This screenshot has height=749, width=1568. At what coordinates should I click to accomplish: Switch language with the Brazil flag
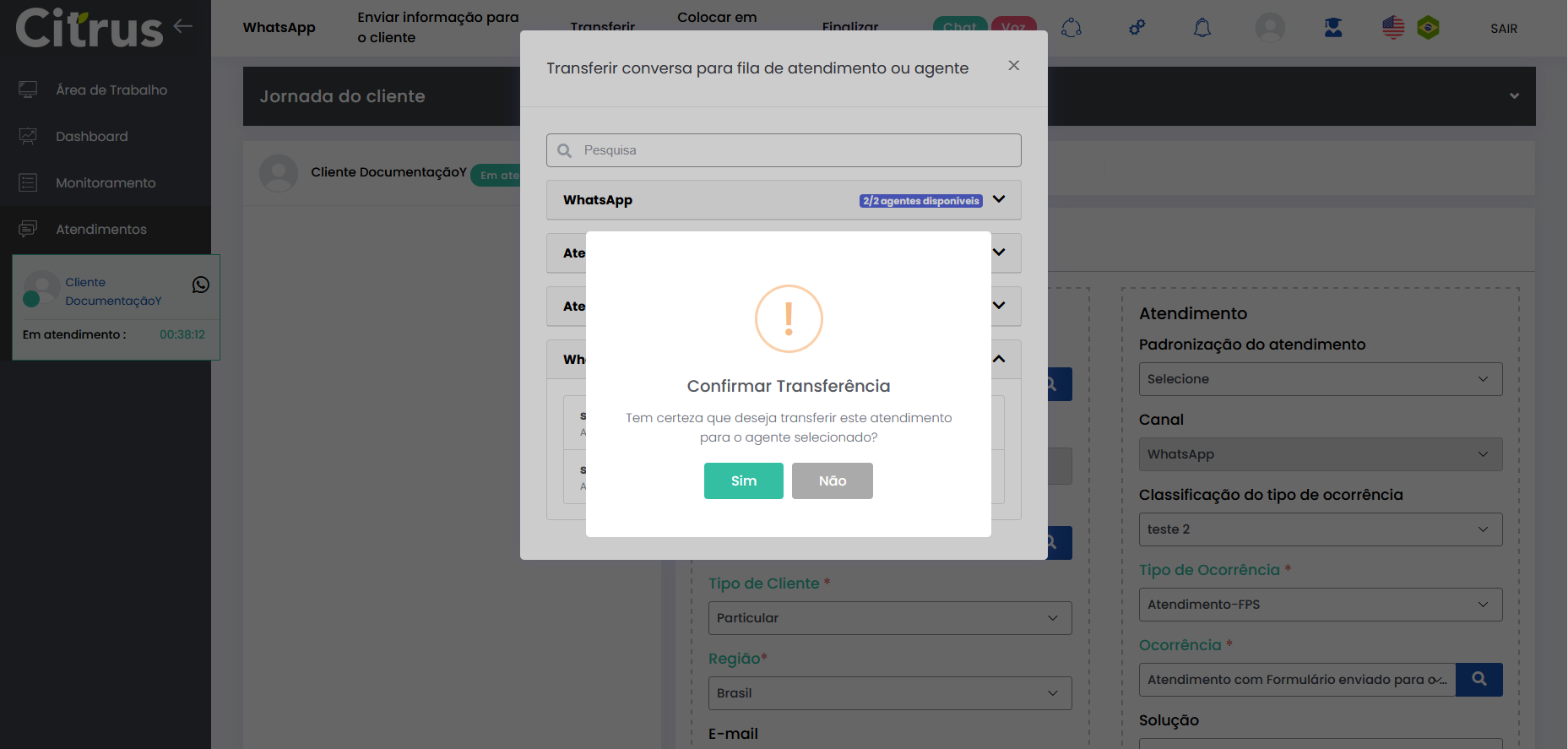click(x=1428, y=28)
